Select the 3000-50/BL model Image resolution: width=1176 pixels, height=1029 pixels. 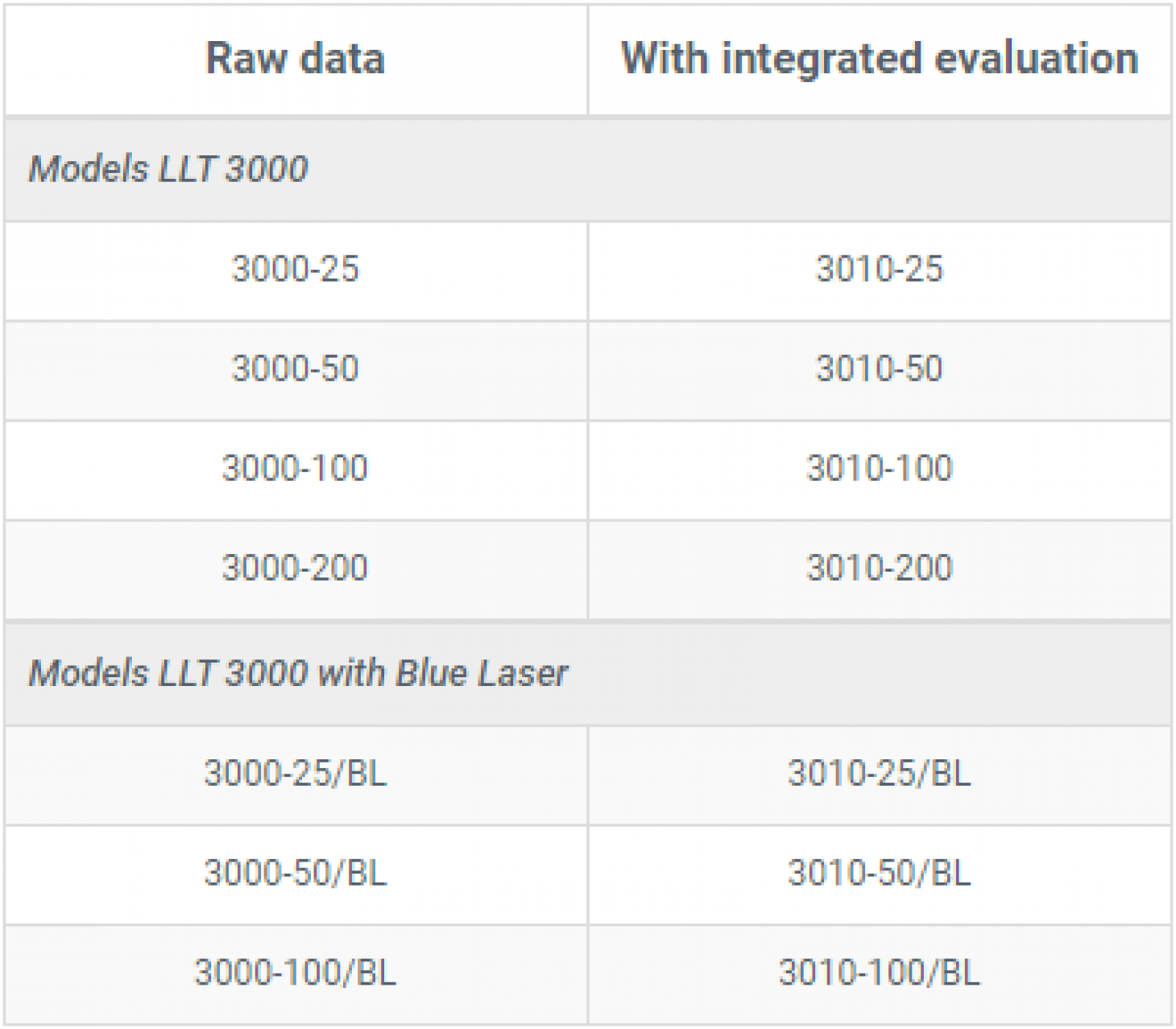click(x=295, y=874)
